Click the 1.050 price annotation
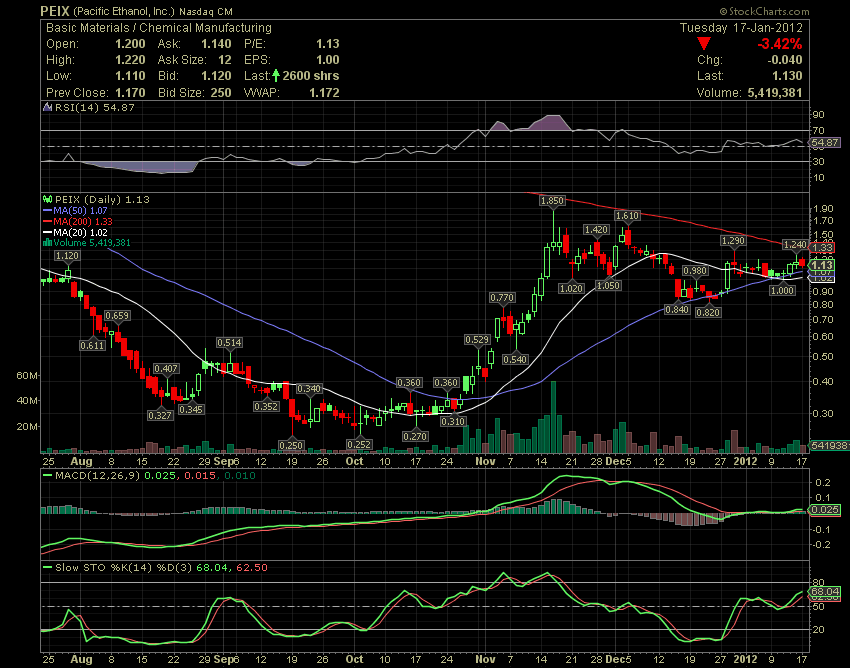850x668 pixels. pos(608,286)
